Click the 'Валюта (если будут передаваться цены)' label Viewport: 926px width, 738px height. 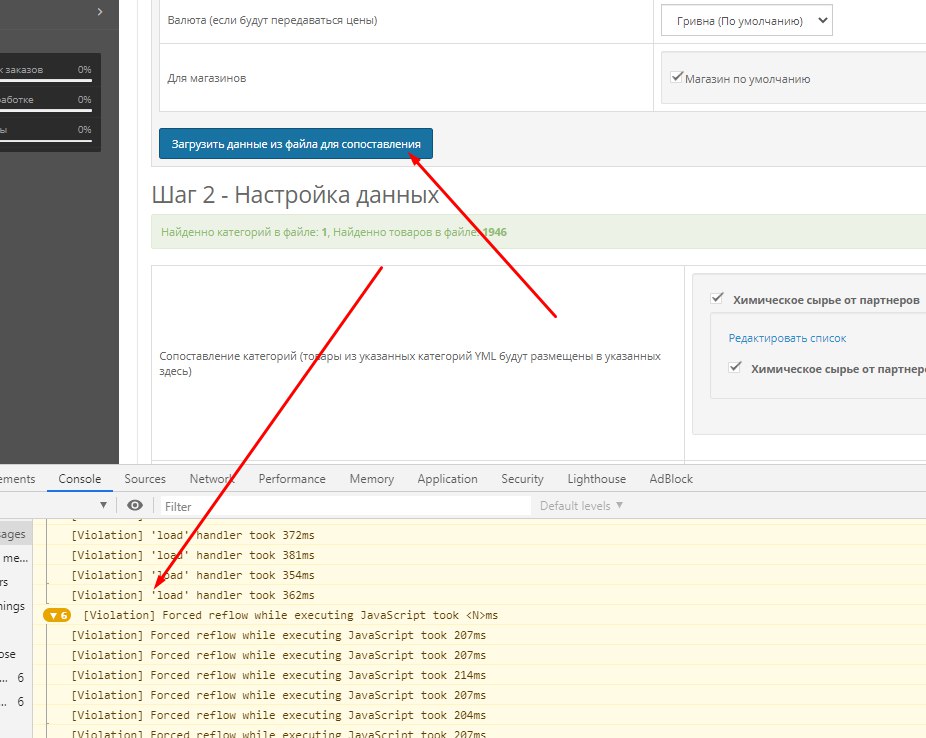272,20
